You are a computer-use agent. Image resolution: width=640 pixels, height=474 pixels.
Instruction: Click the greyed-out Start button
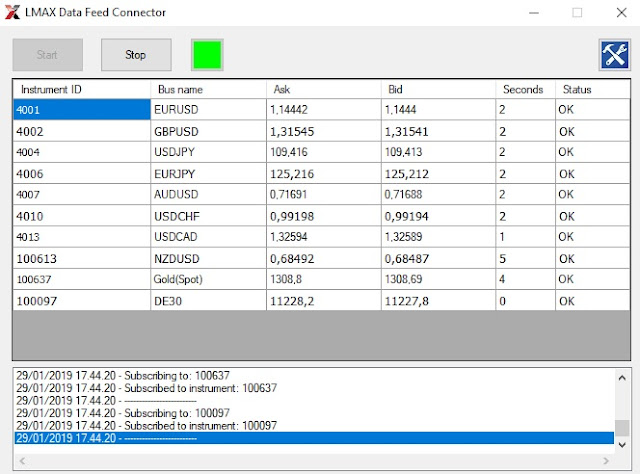click(x=47, y=55)
